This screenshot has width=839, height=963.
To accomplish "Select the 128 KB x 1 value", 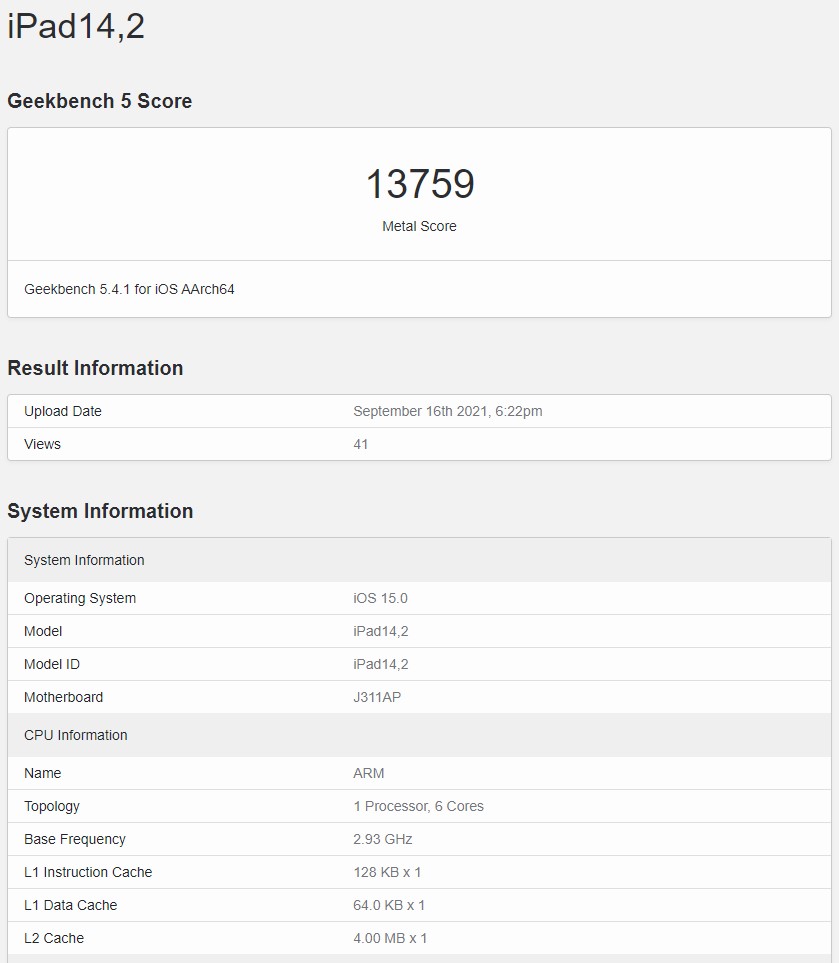I will [387, 872].
